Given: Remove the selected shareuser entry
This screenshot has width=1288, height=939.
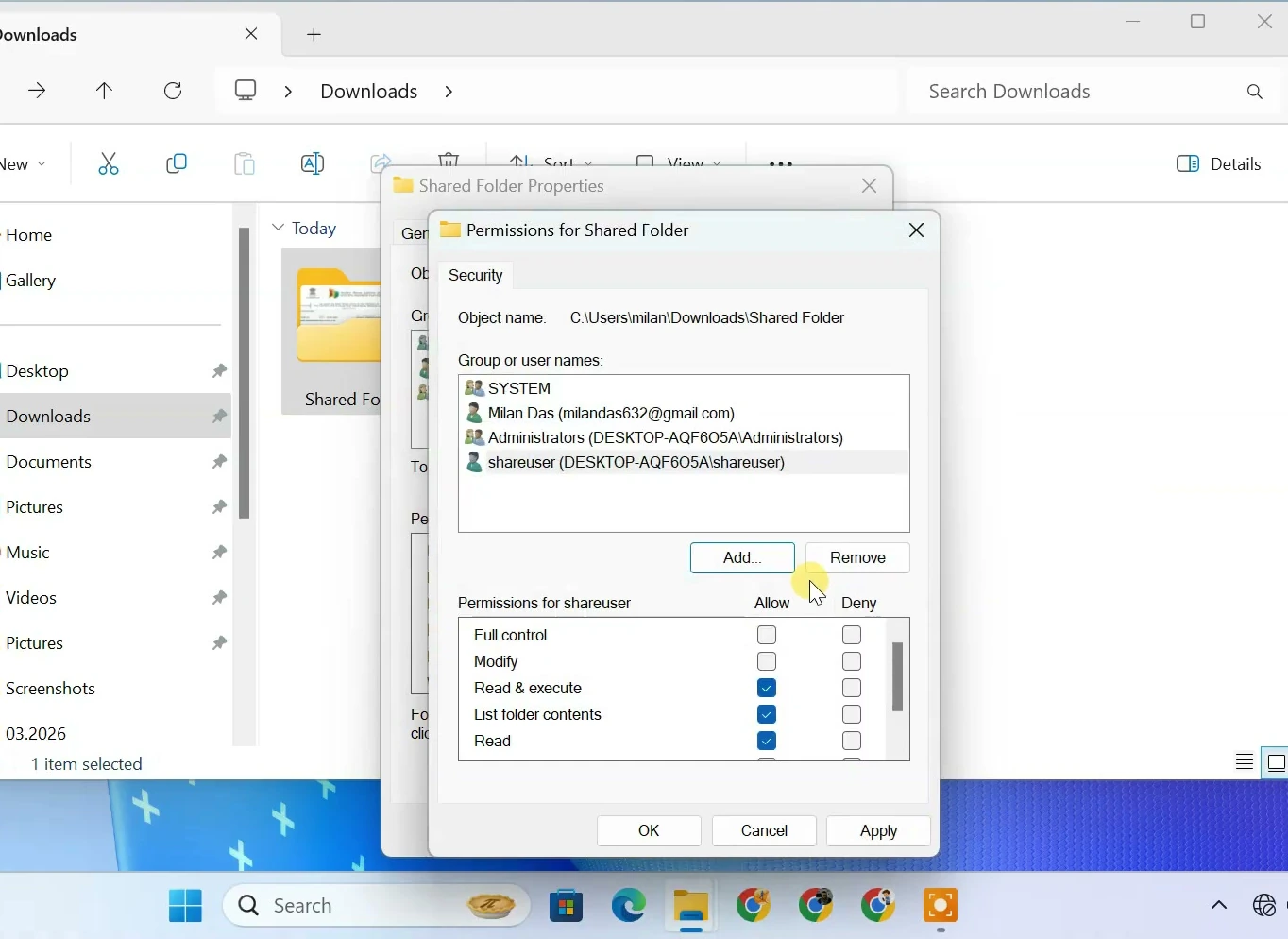Looking at the screenshot, I should coord(857,557).
